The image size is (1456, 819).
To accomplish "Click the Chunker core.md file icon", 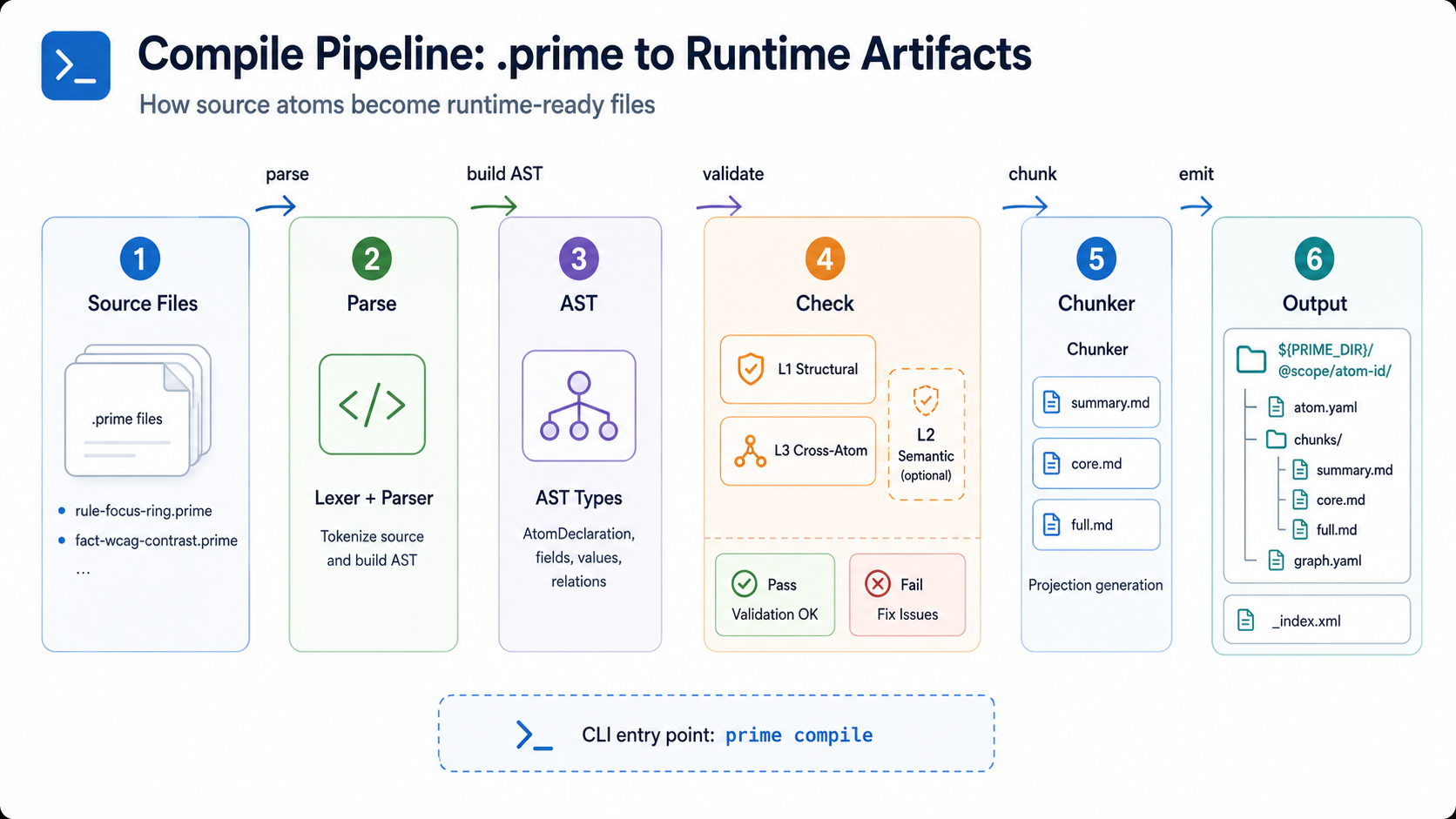I will tap(1052, 464).
